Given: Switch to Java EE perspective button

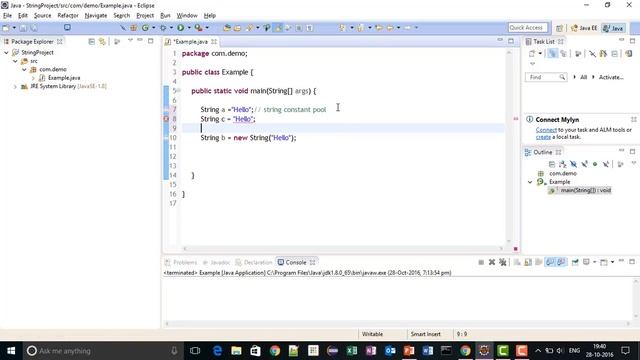Looking at the screenshot, I should click(x=584, y=28).
